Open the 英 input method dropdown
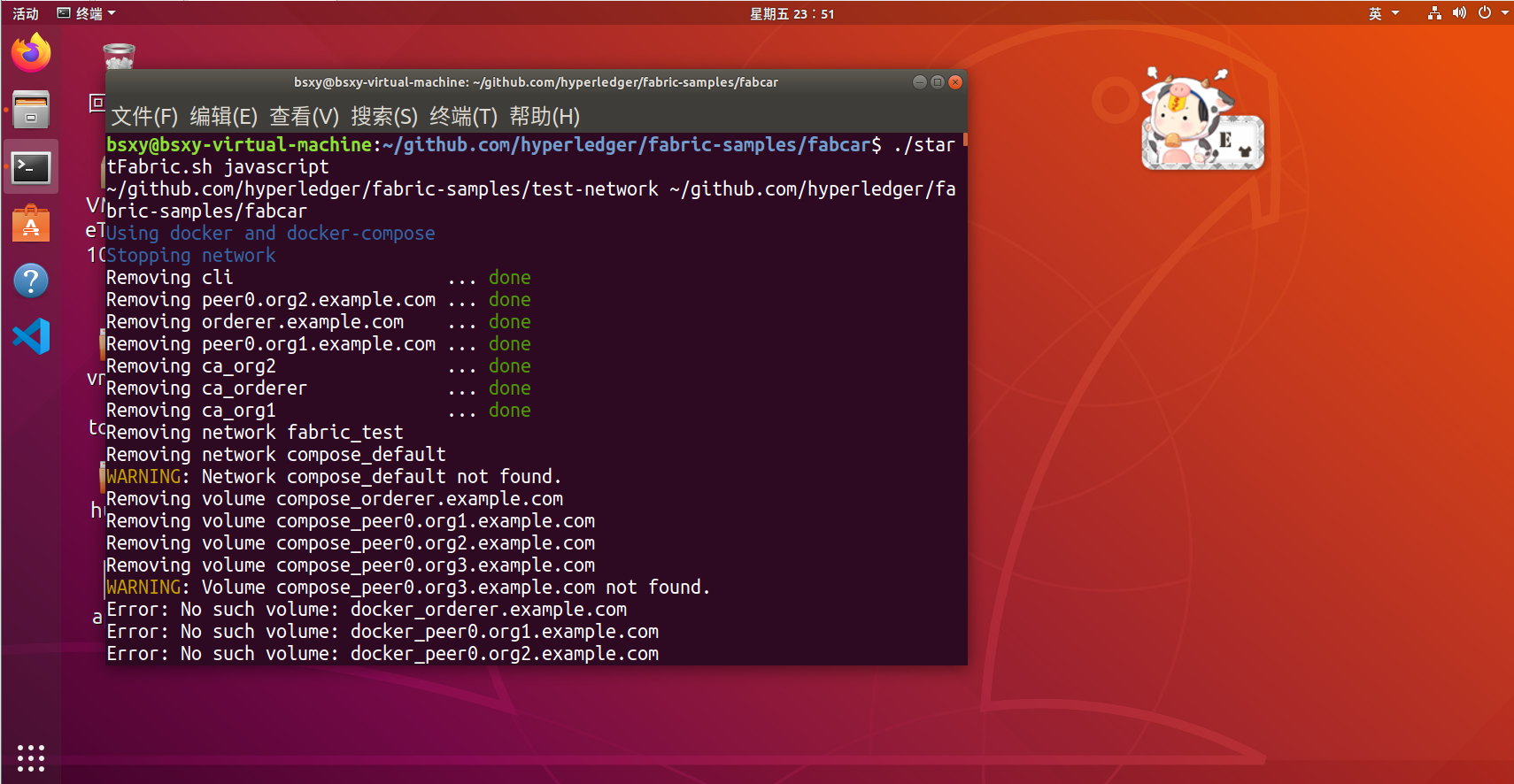This screenshot has height=784, width=1514. pyautogui.click(x=1383, y=13)
